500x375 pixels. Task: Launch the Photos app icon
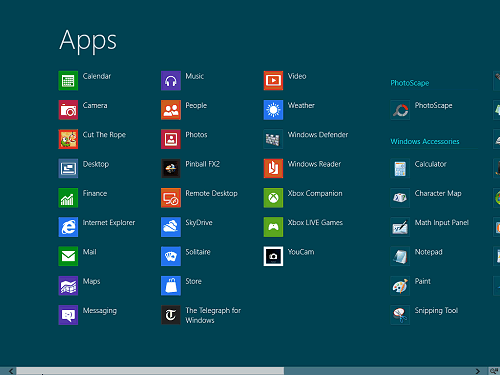pos(171,139)
